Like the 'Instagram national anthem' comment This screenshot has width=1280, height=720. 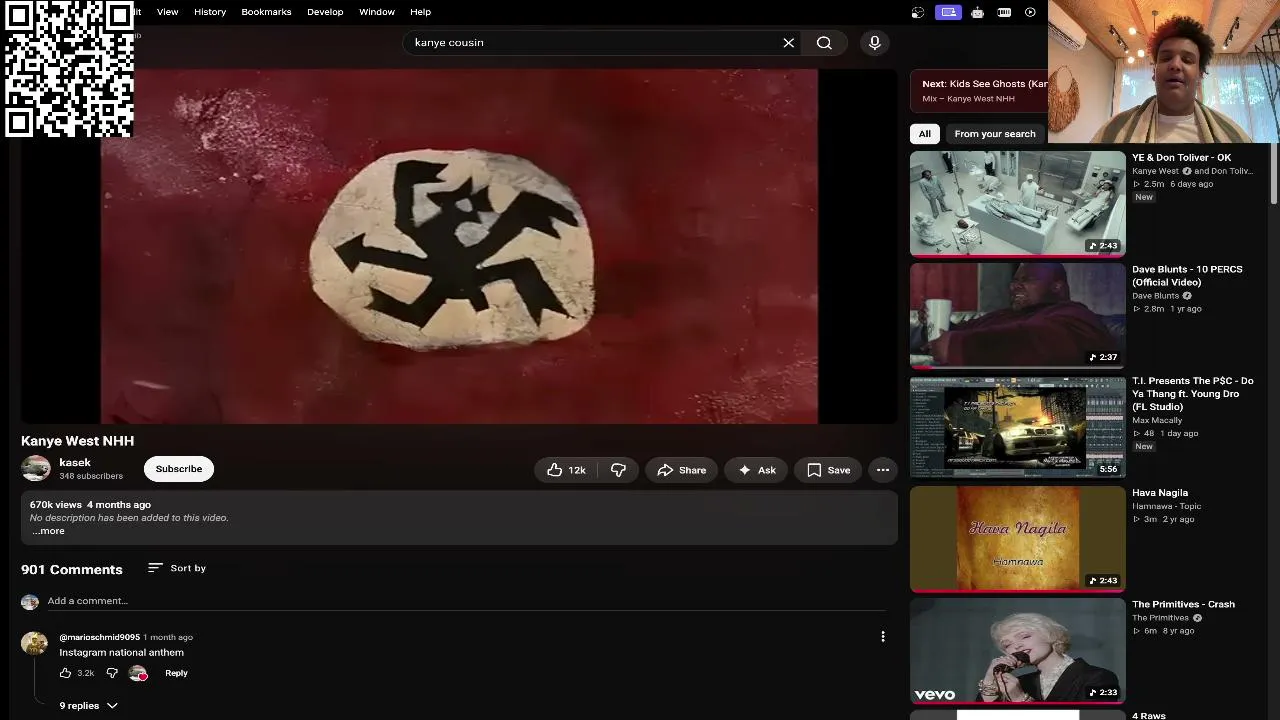(x=66, y=673)
